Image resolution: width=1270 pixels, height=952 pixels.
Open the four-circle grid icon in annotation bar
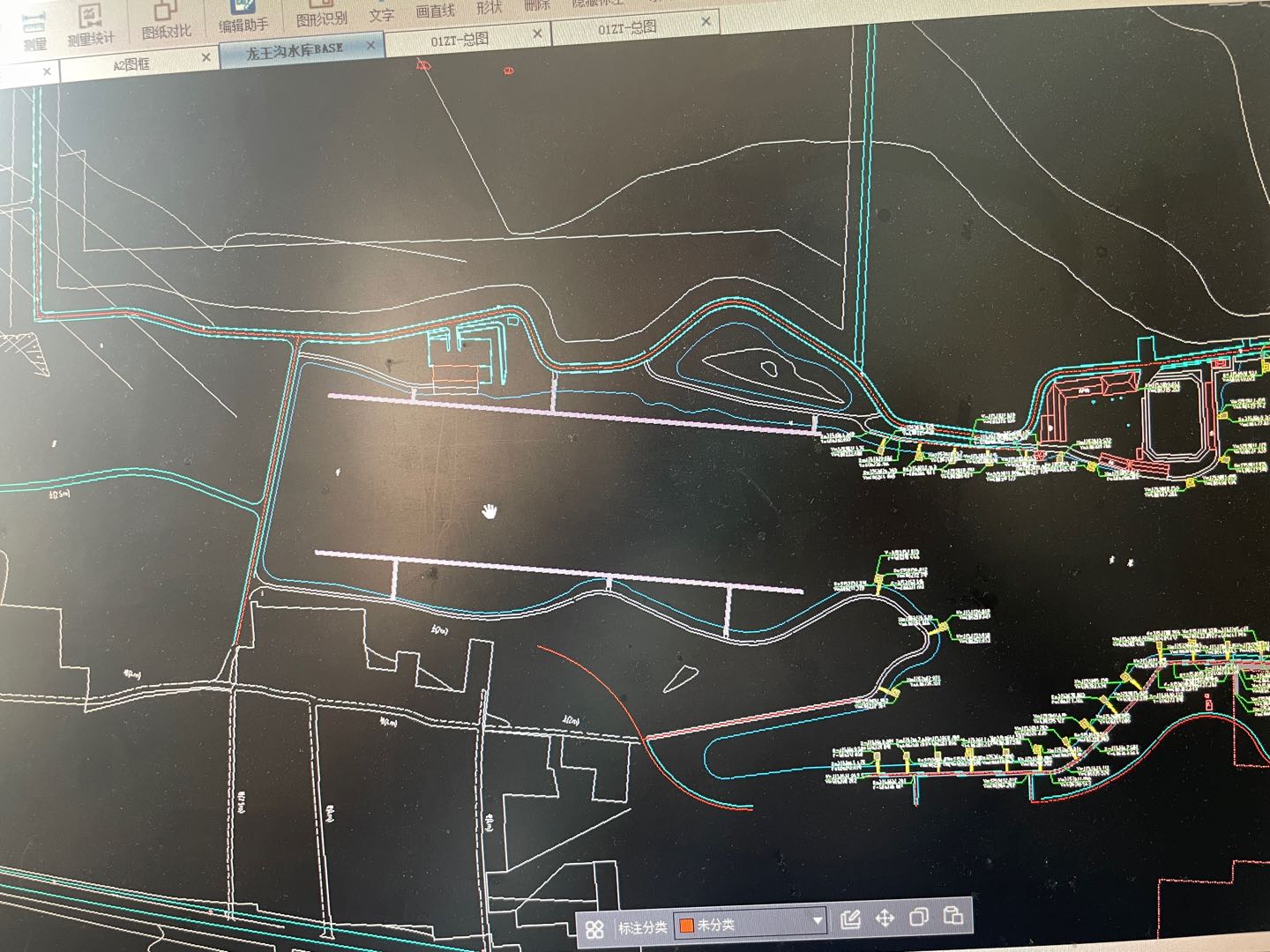pos(594,928)
